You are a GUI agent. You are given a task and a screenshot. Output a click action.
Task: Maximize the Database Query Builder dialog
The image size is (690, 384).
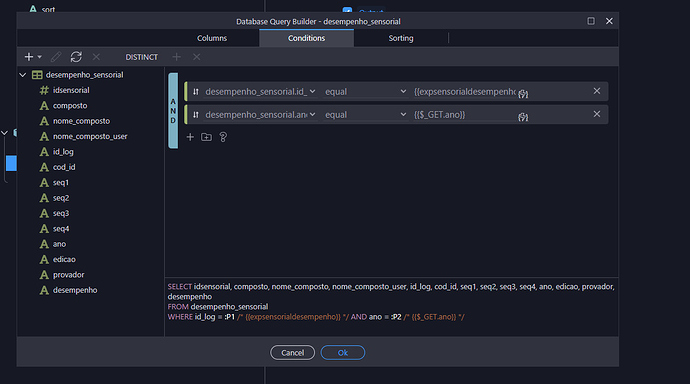[x=591, y=21]
